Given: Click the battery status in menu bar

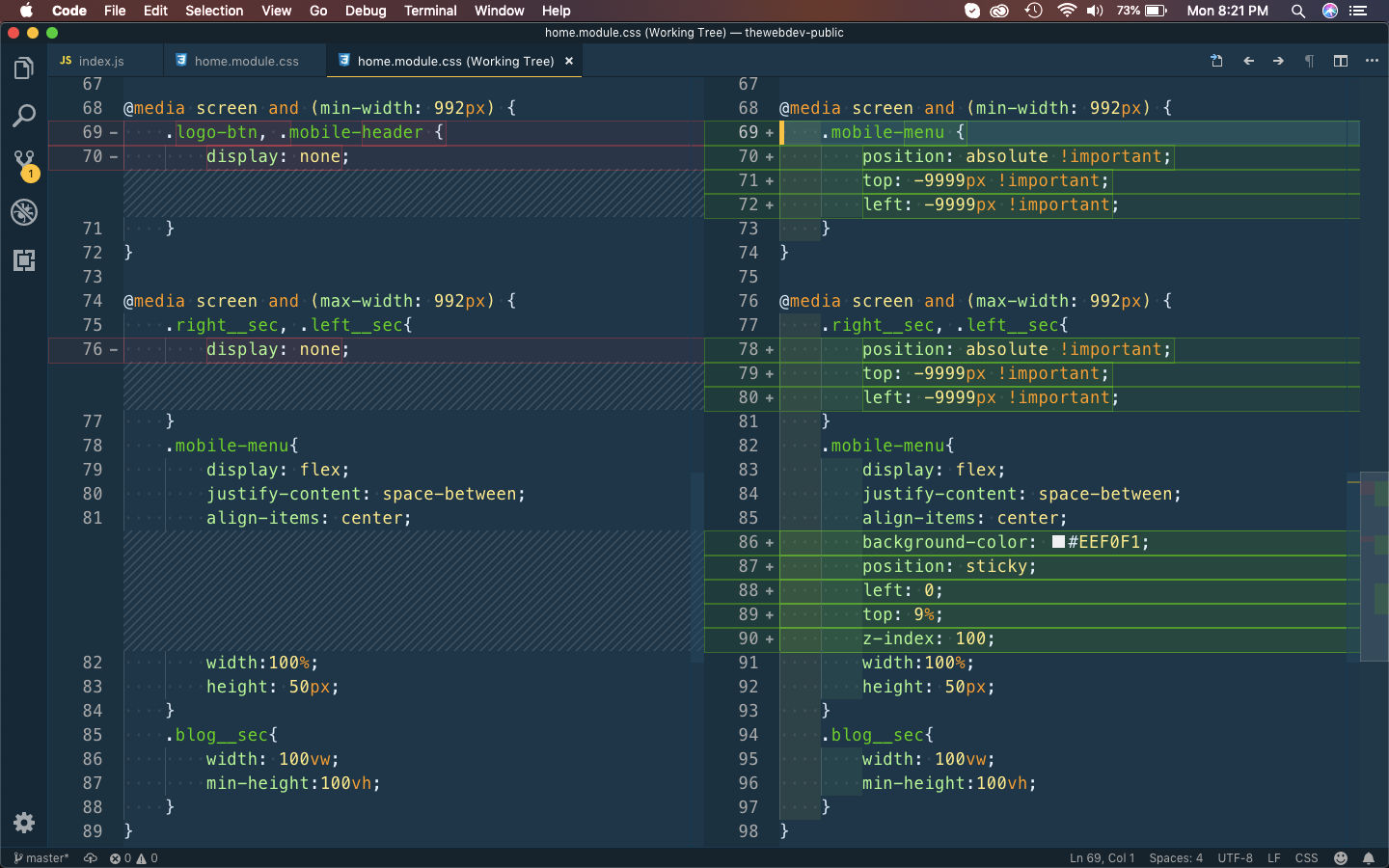Looking at the screenshot, I should click(x=1142, y=11).
